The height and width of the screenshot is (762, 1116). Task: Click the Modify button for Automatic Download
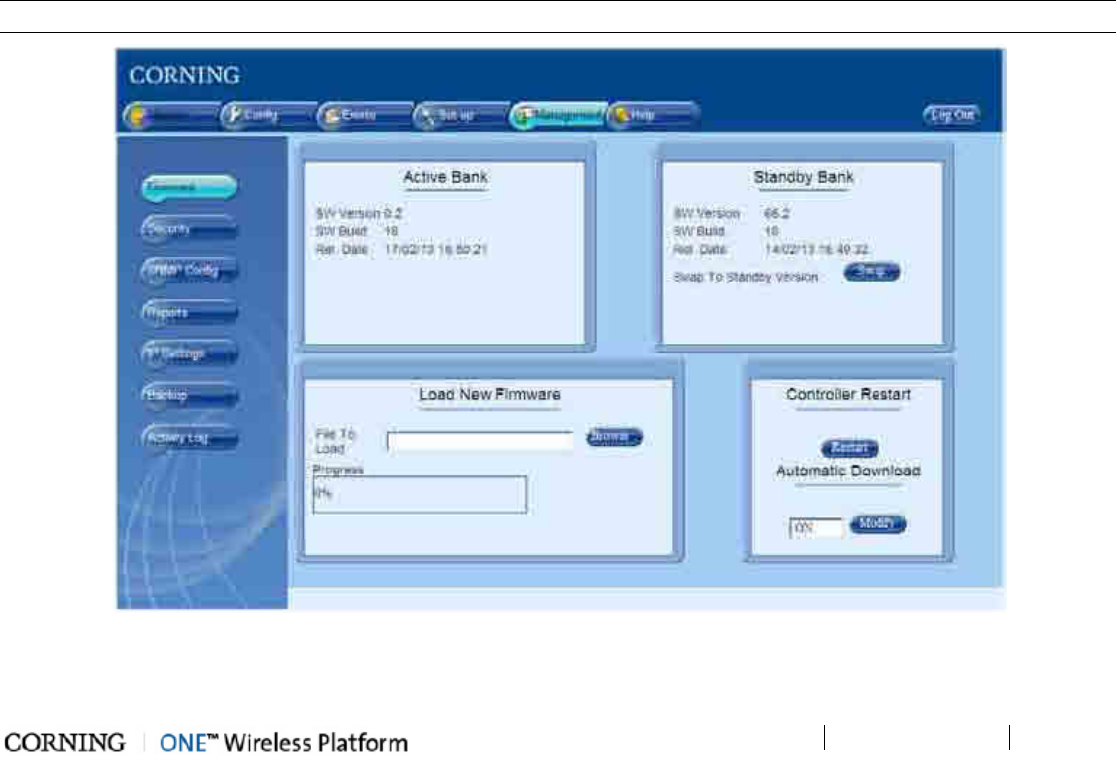point(878,524)
